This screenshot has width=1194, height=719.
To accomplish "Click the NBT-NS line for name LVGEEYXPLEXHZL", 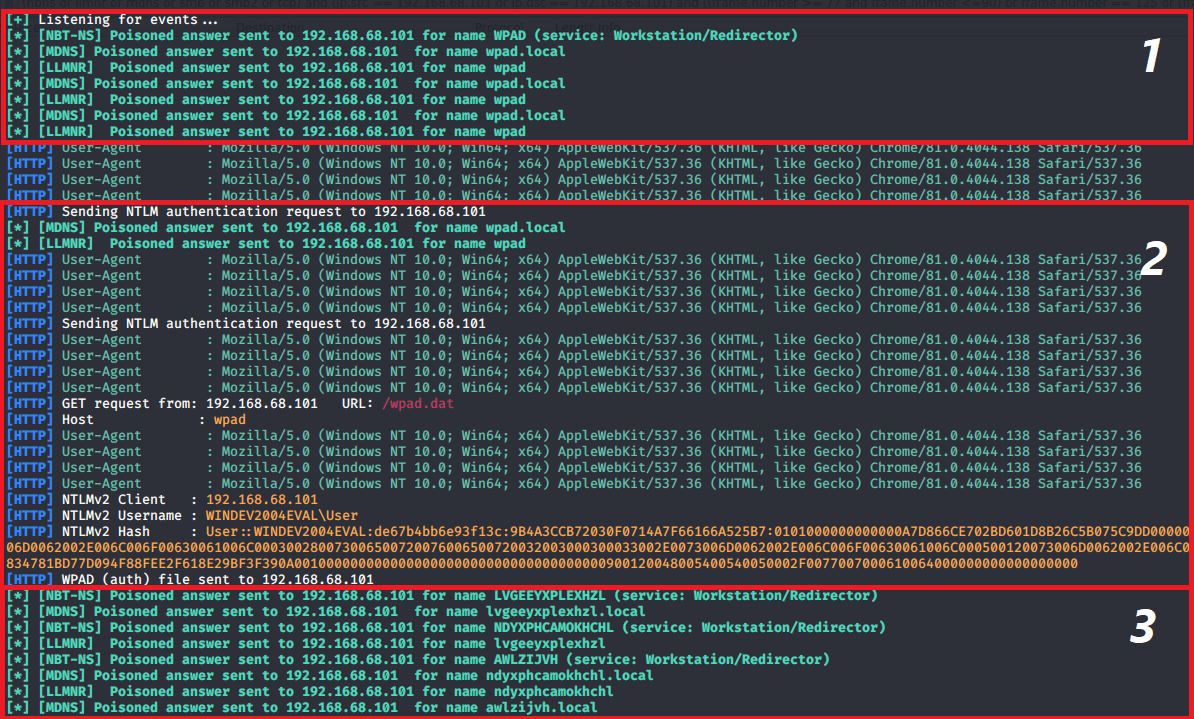I will [442, 596].
